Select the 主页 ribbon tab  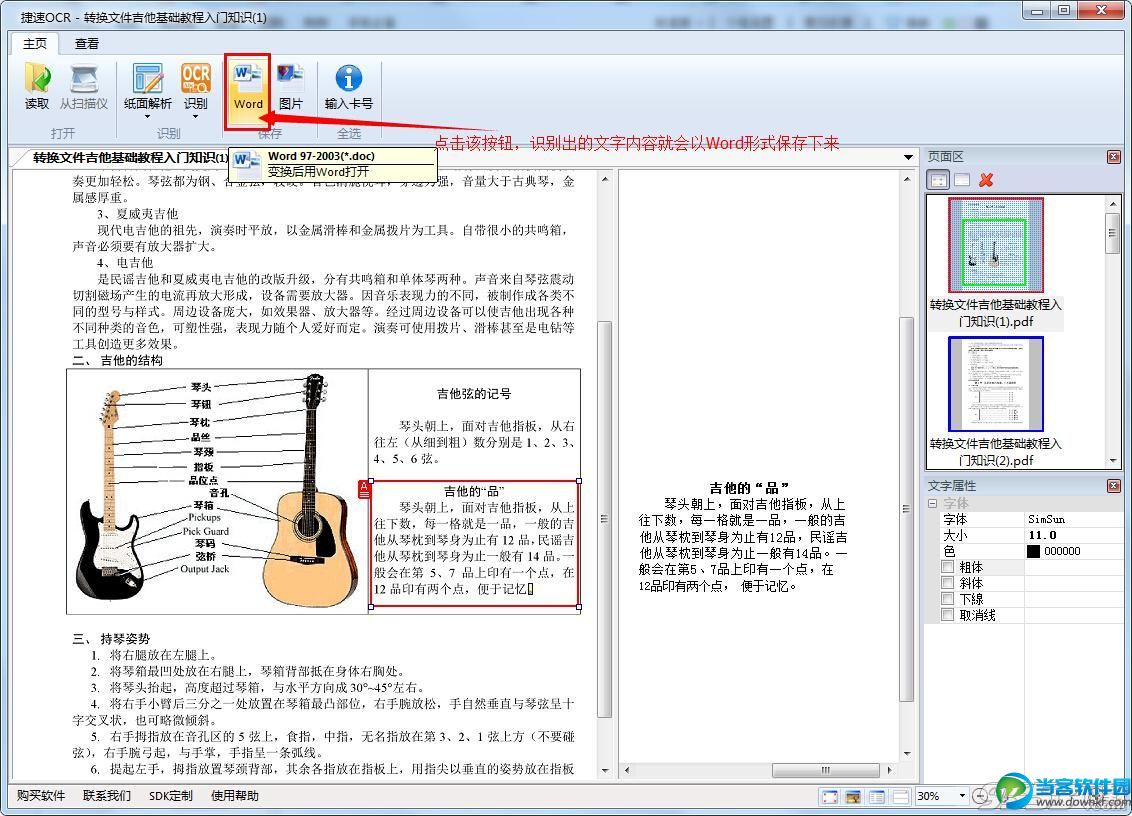tap(35, 43)
